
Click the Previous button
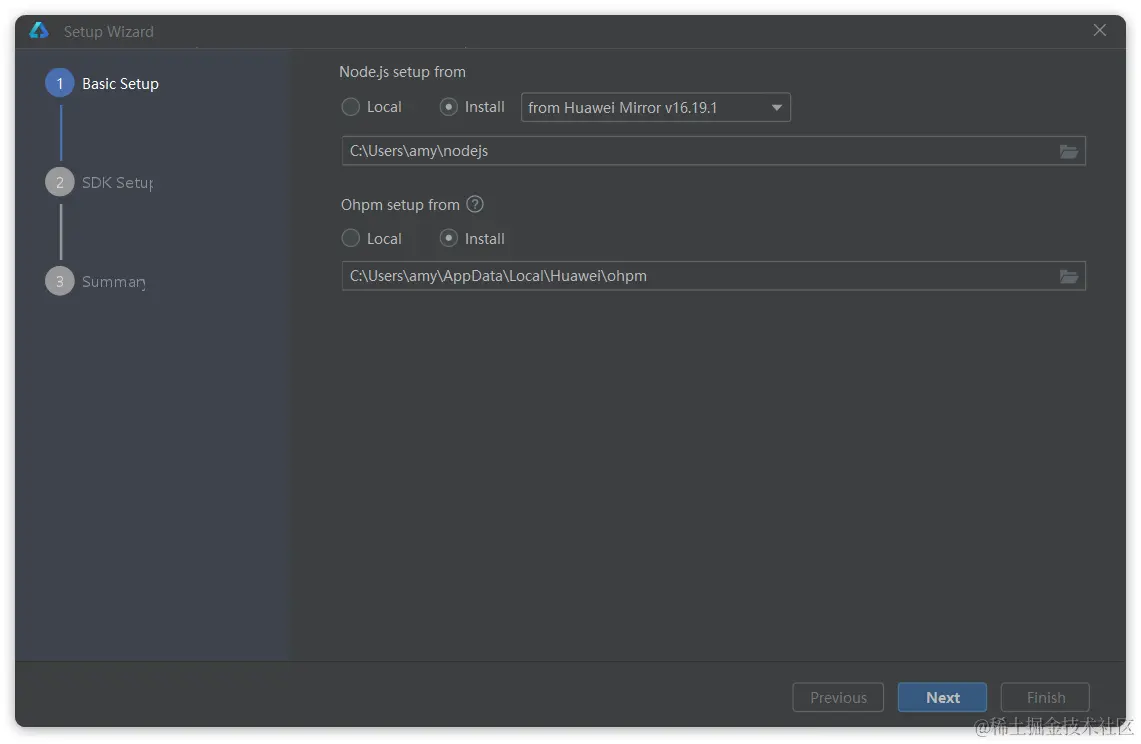pyautogui.click(x=838, y=697)
